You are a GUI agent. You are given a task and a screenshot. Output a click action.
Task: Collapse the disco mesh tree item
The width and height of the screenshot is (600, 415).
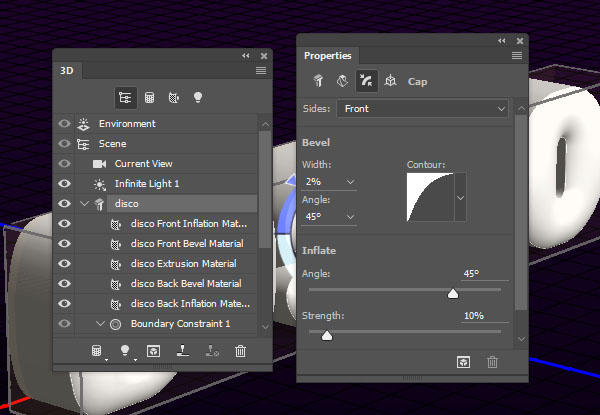(x=85, y=203)
